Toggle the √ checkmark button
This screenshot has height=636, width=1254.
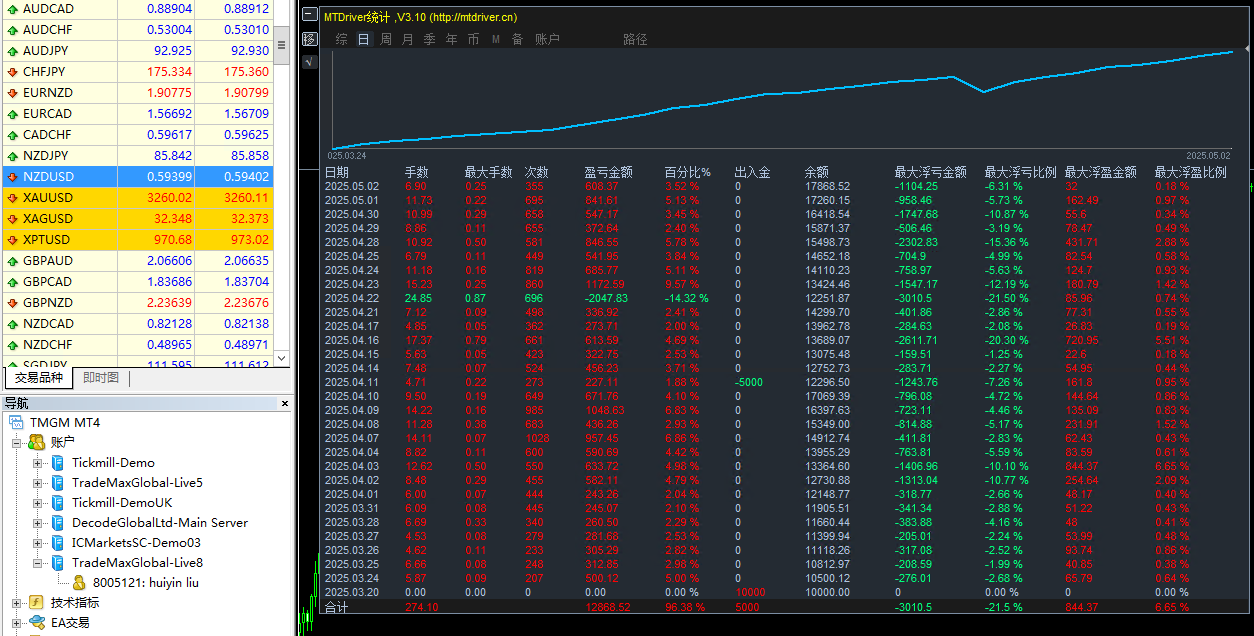[x=310, y=61]
